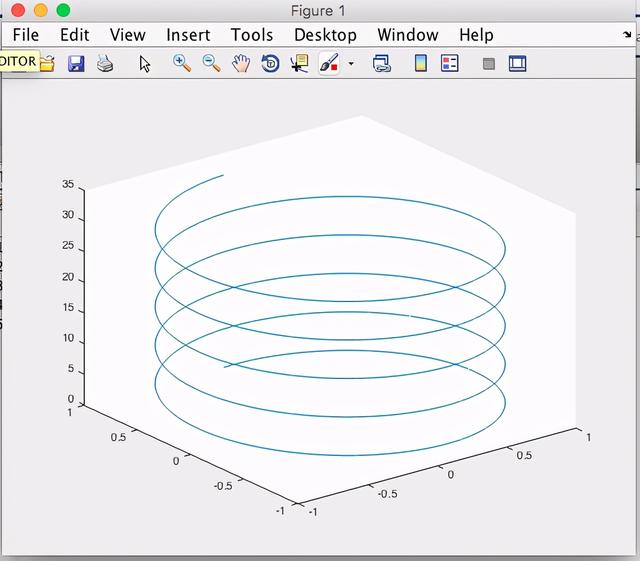Open the Tools menu
640x561 pixels.
(x=252, y=35)
